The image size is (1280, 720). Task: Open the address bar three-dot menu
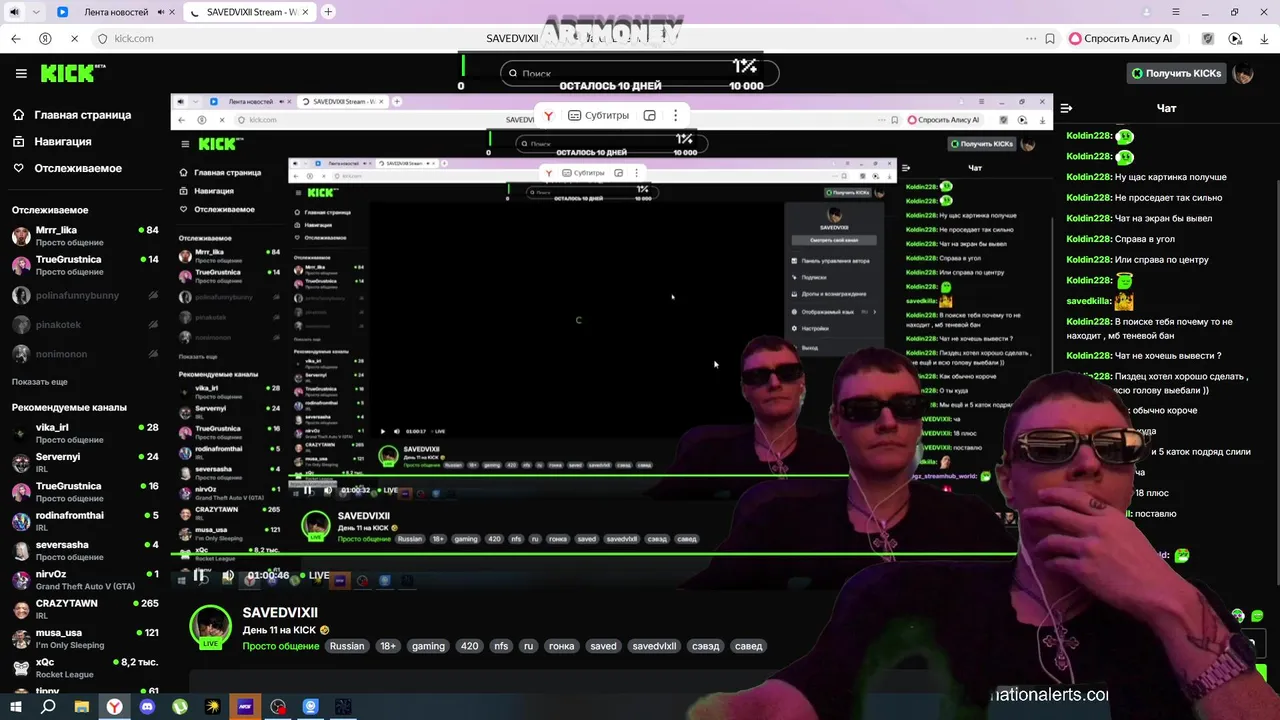tap(1030, 39)
